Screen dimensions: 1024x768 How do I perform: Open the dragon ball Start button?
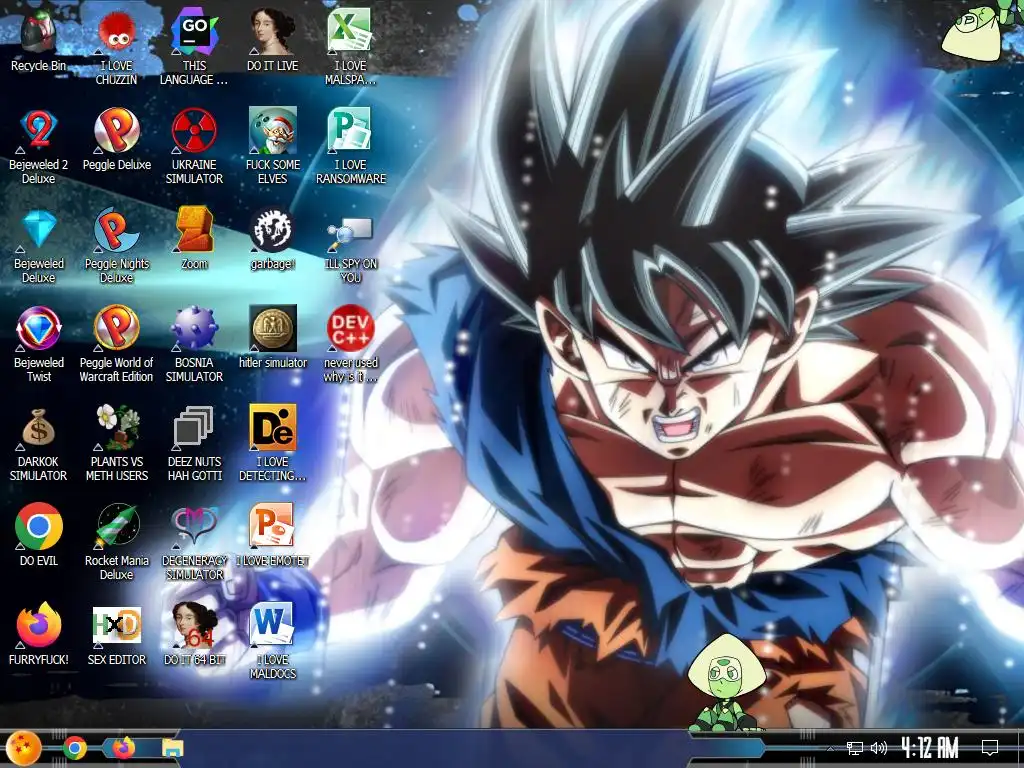24,748
